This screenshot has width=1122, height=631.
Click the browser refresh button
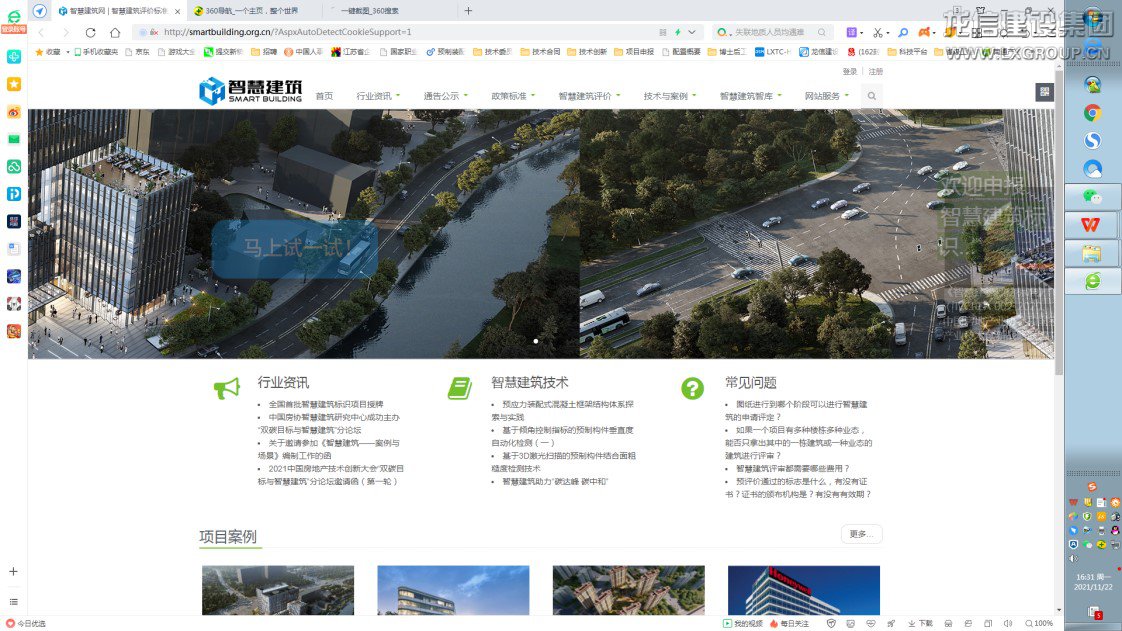[x=90, y=32]
